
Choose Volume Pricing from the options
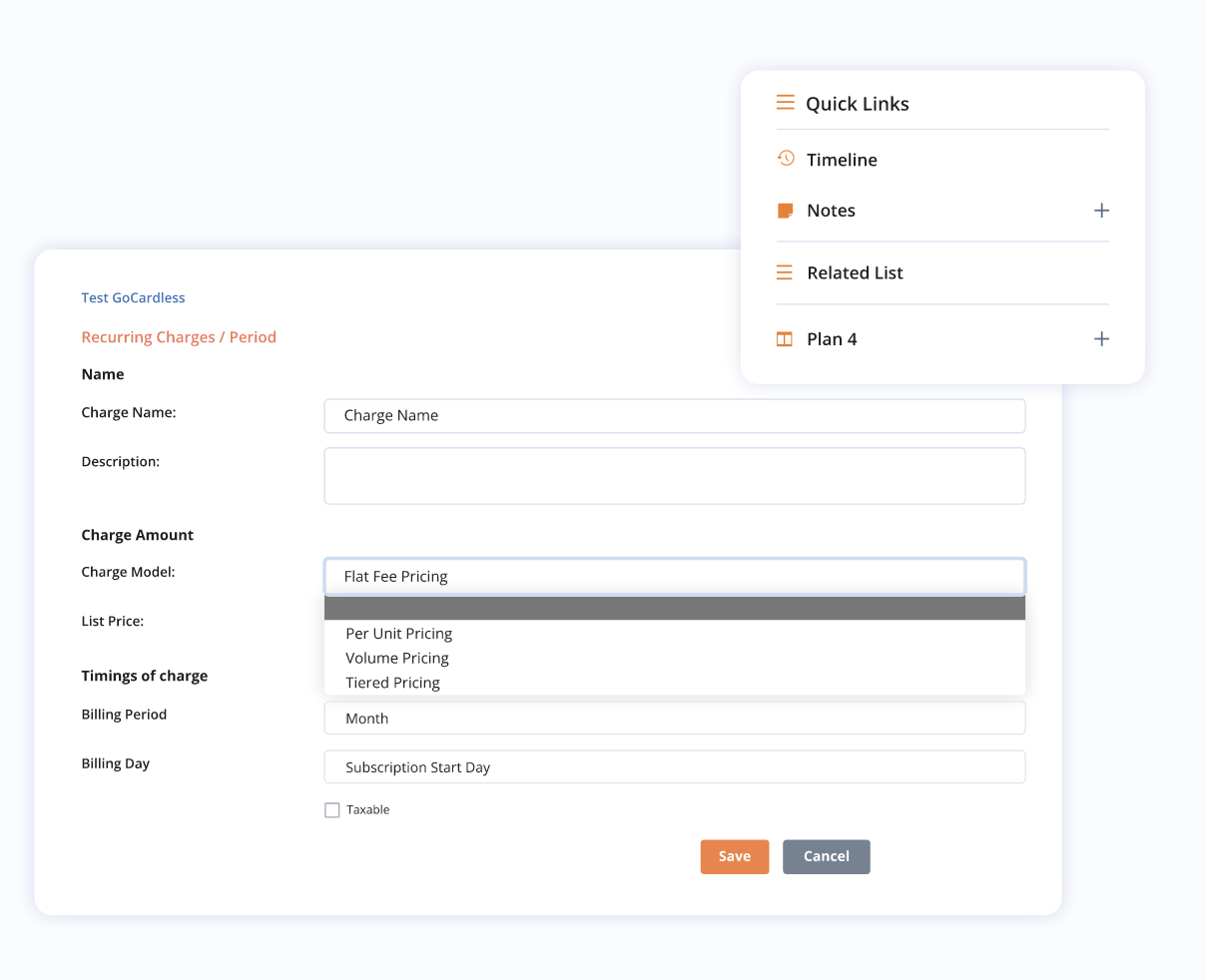[396, 658]
